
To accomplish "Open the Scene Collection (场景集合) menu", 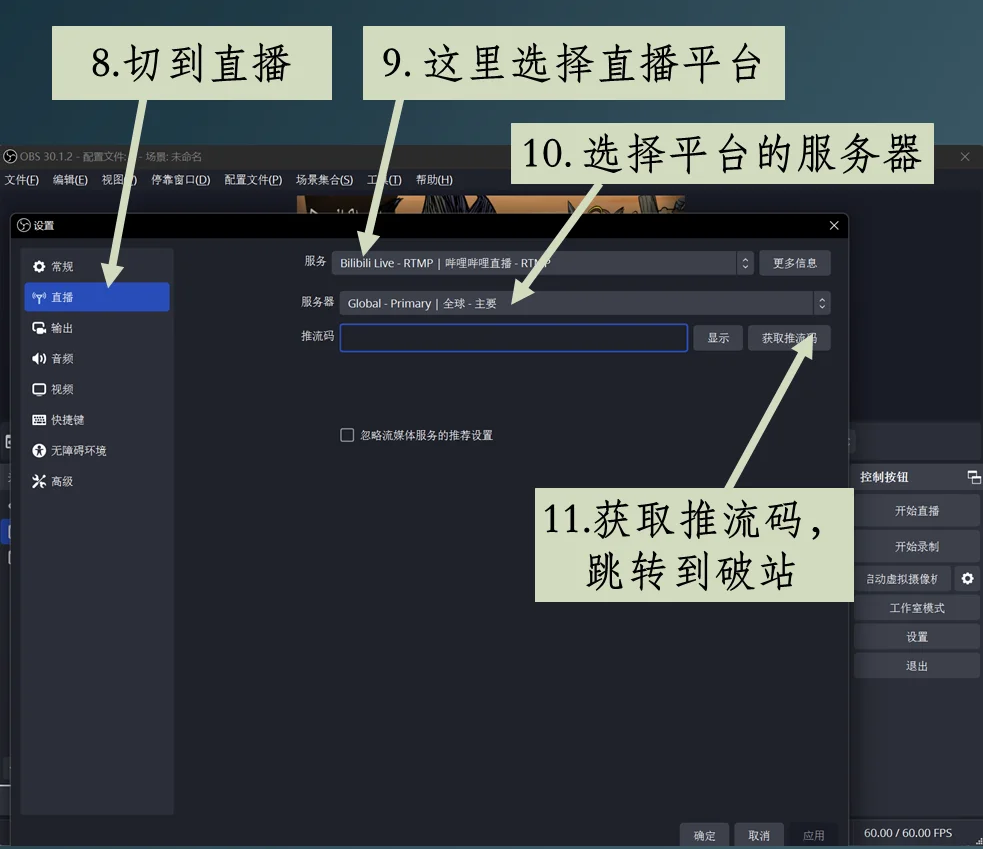I will (324, 180).
